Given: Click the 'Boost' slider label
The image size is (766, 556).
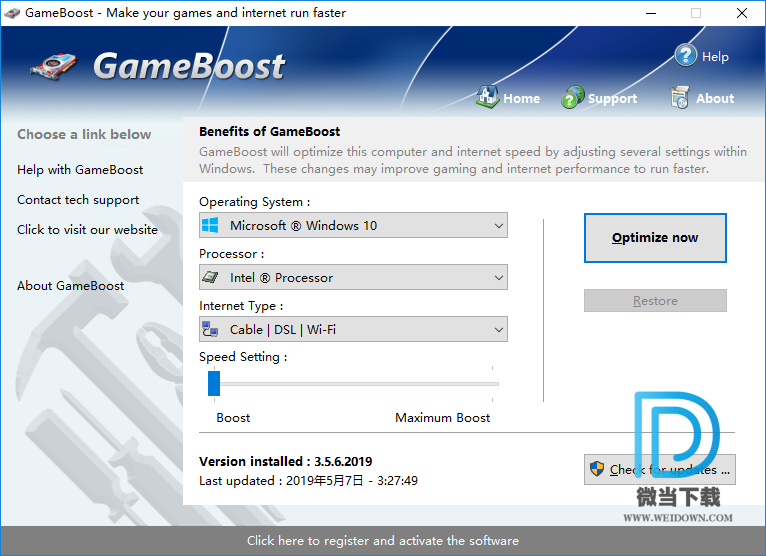Looking at the screenshot, I should pos(233,418).
